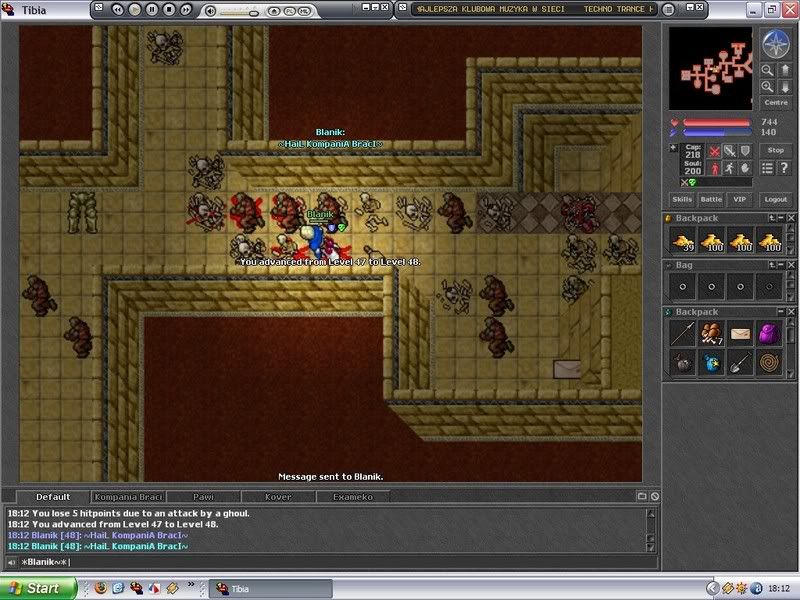The width and height of the screenshot is (800, 600).
Task: Toggle chat speaking volume icon
Action: coord(11,562)
